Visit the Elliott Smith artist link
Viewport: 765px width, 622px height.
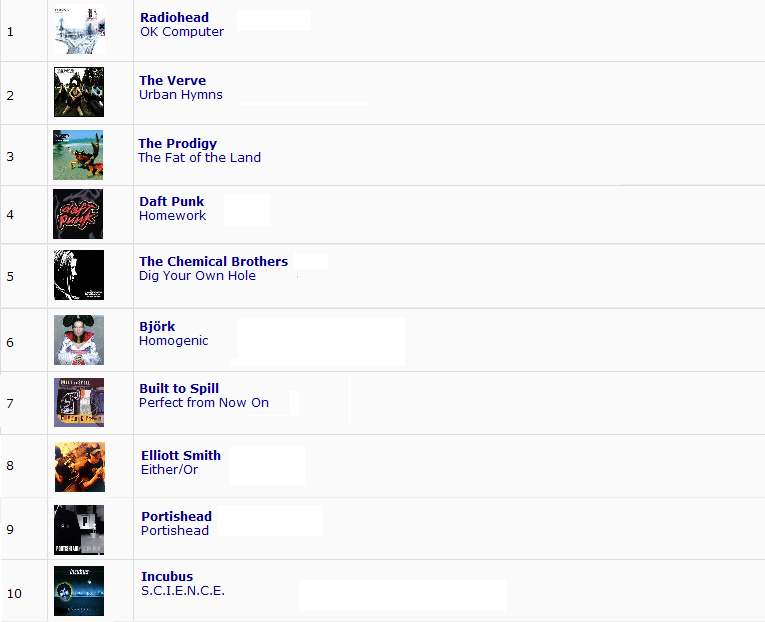181,455
